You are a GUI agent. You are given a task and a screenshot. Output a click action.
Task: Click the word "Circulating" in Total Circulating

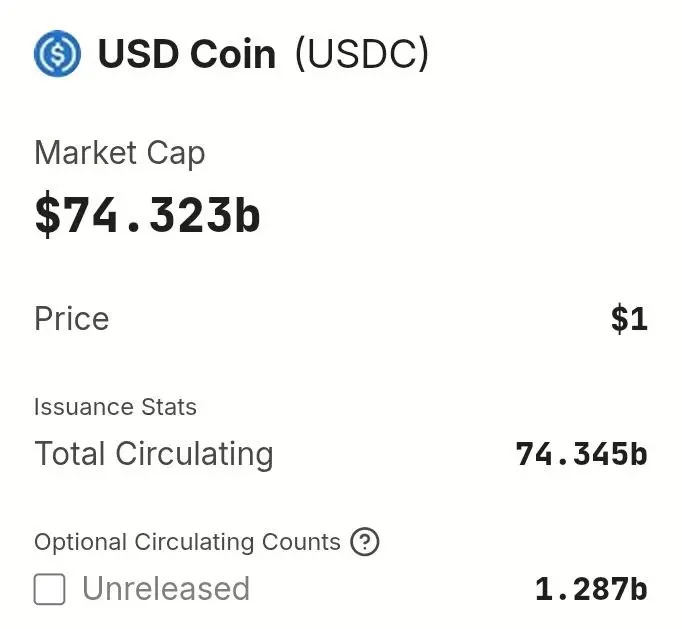194,454
